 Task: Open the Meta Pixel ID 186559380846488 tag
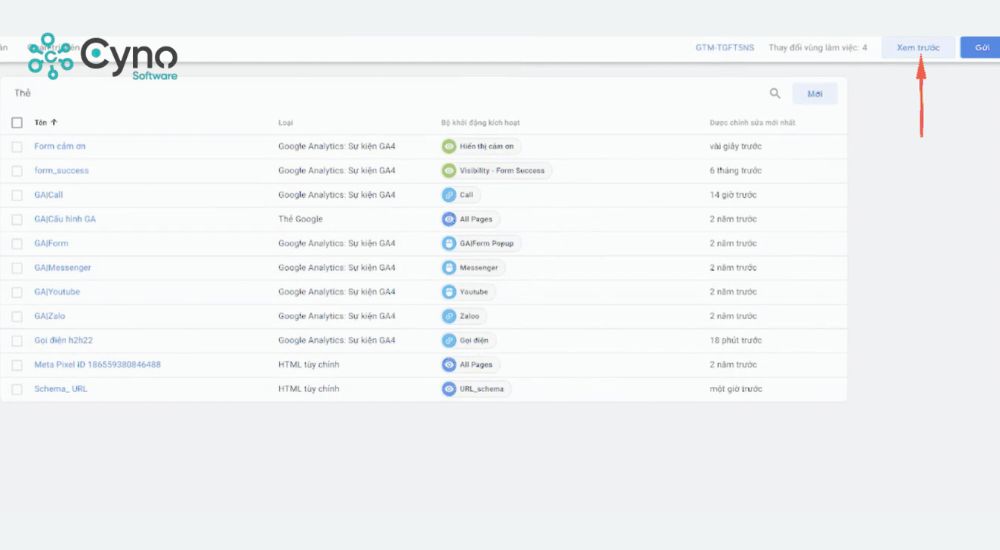click(x=97, y=364)
